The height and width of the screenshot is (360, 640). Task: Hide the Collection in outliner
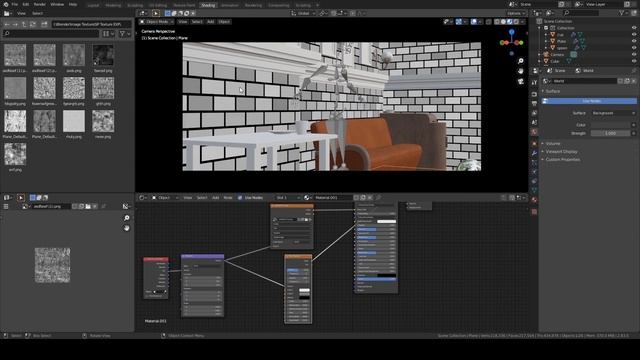634,28
